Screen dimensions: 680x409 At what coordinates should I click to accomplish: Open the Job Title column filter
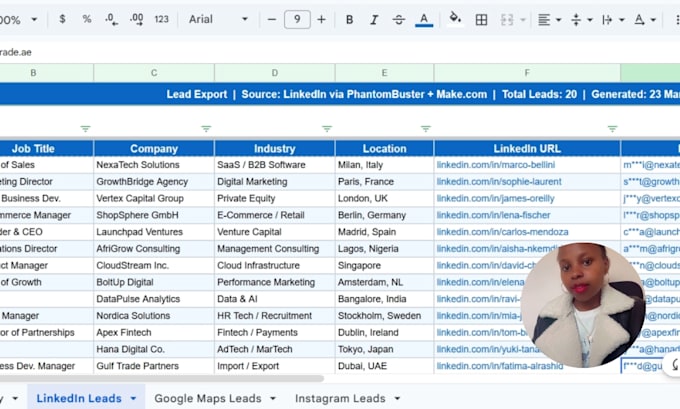click(x=85, y=129)
